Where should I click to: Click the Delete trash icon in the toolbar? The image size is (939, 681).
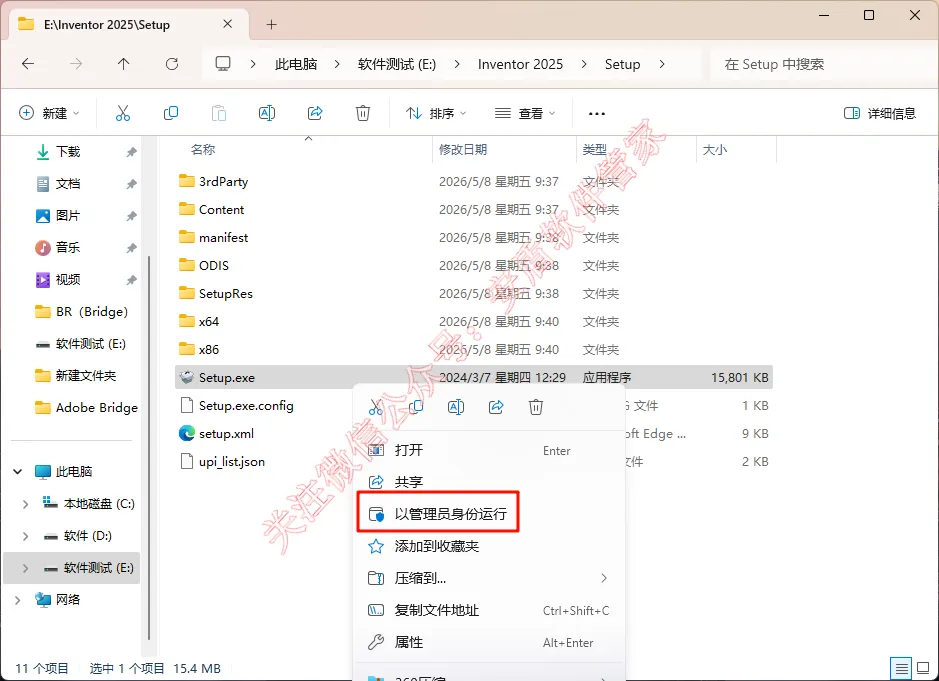(x=363, y=113)
